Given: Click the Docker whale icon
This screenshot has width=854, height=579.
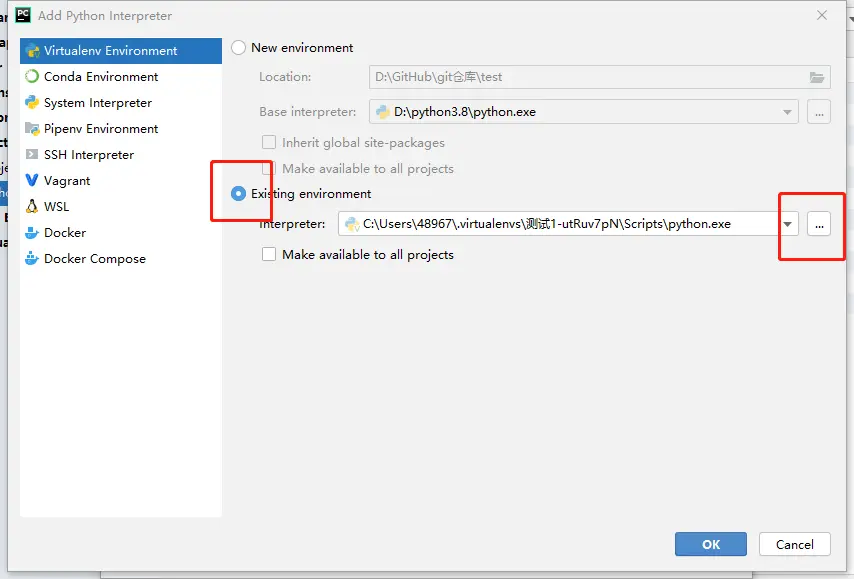Looking at the screenshot, I should tap(32, 233).
